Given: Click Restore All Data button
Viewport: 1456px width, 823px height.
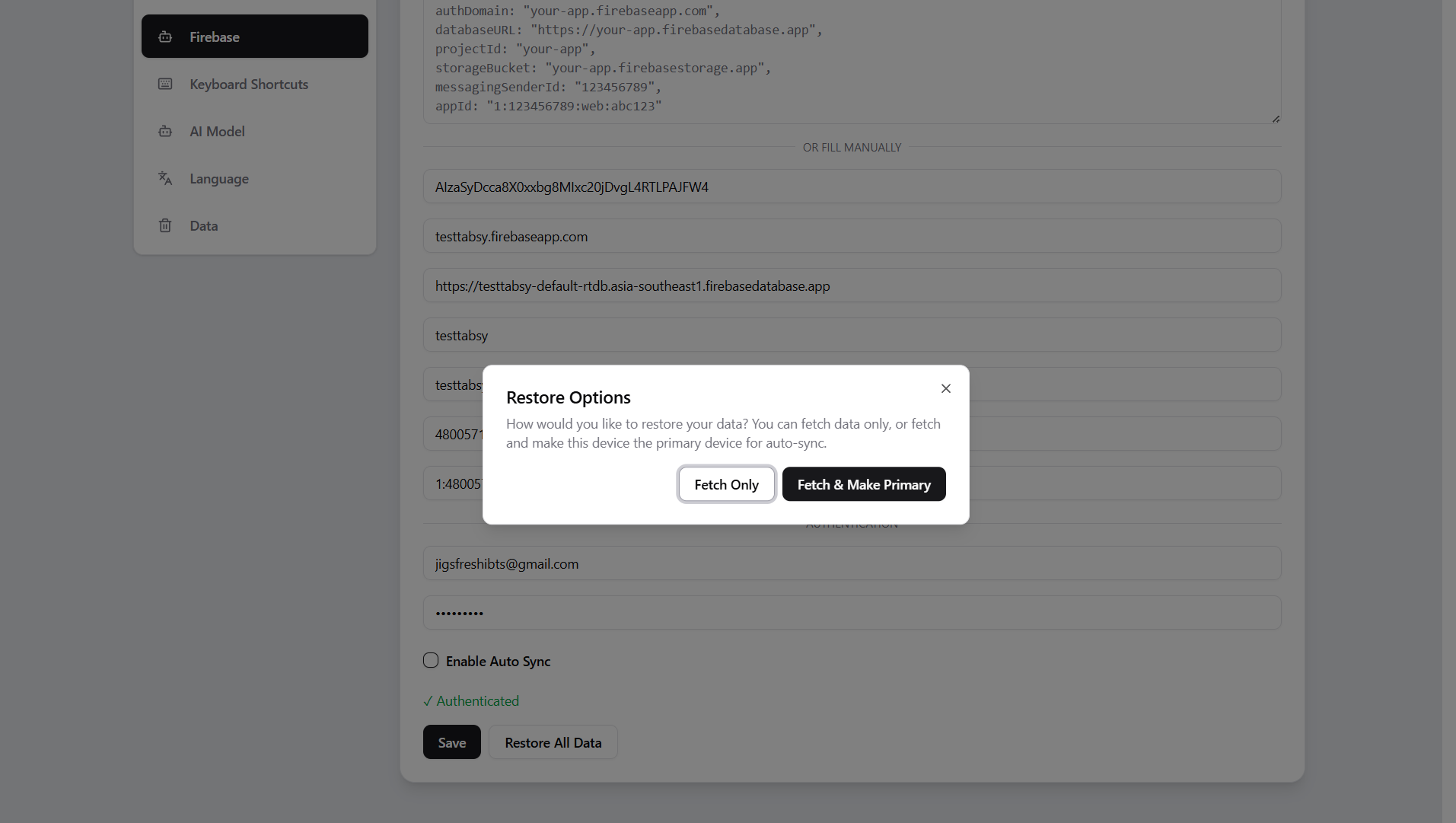Looking at the screenshot, I should pyautogui.click(x=553, y=742).
